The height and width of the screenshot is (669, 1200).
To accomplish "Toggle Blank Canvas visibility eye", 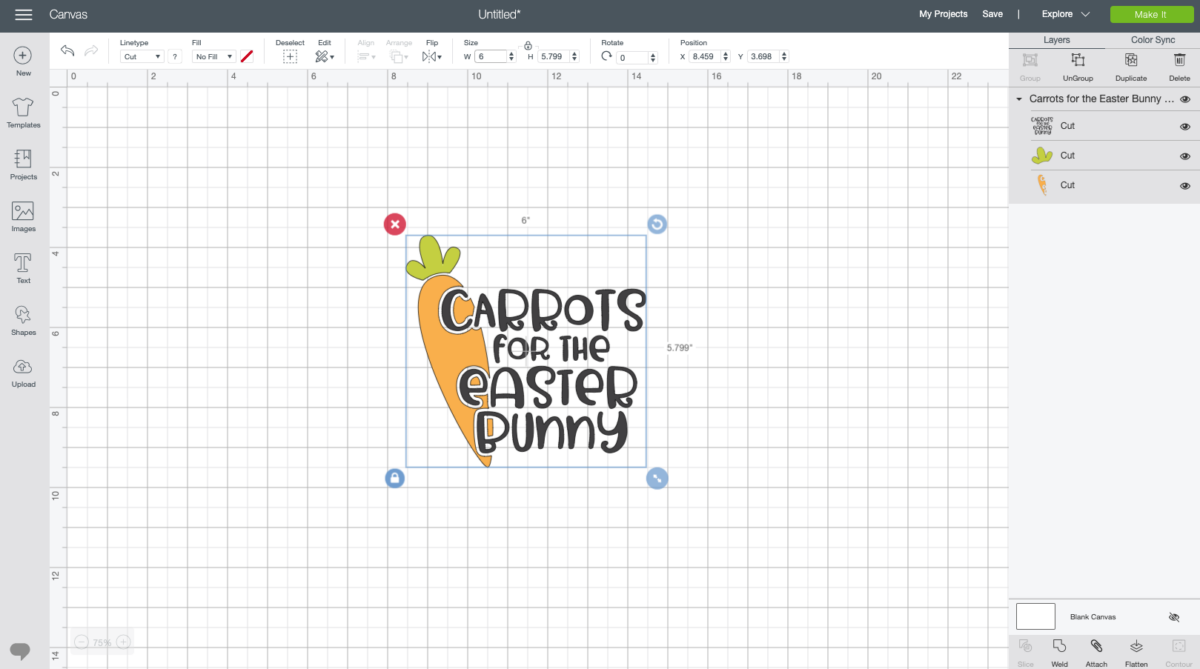I will (x=1174, y=617).
